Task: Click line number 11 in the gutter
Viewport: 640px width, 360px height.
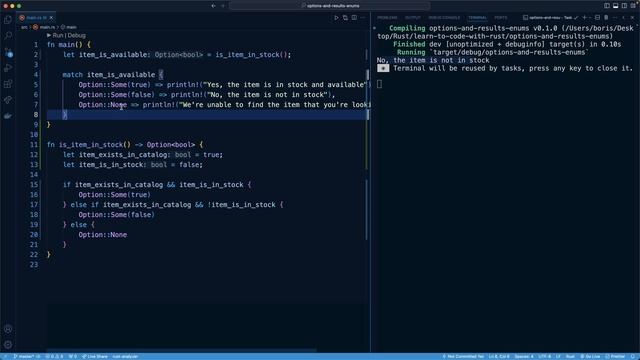Action: pos(34,144)
